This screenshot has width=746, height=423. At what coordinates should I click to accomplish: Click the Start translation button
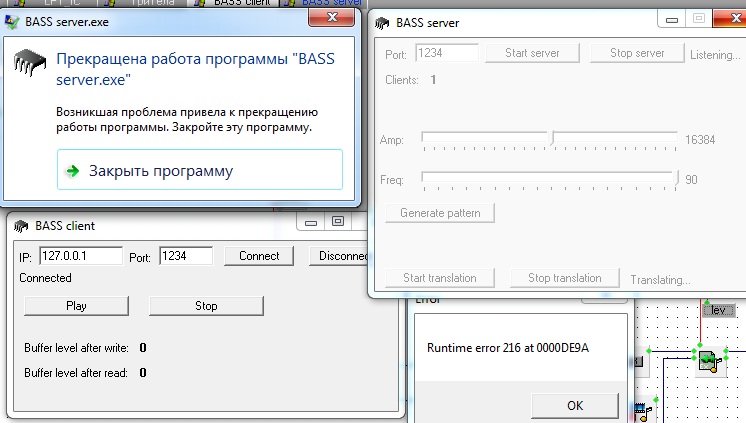(x=439, y=278)
